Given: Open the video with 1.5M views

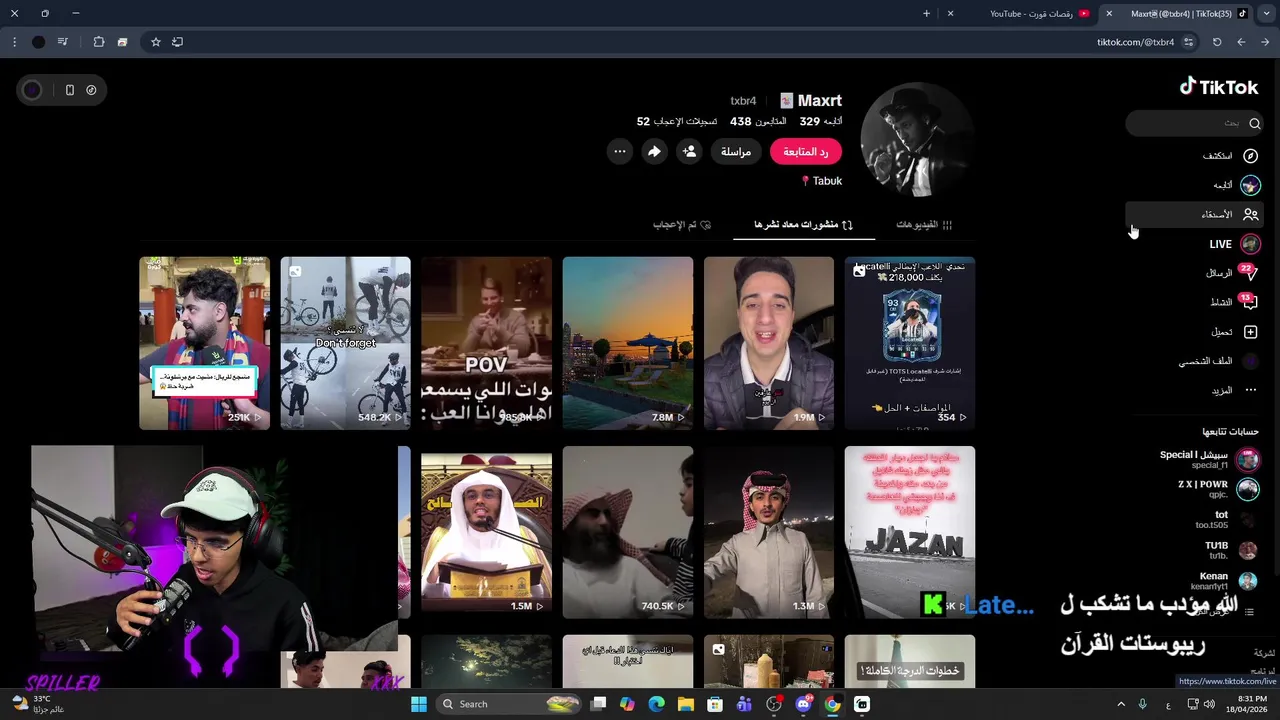Looking at the screenshot, I should tap(487, 532).
